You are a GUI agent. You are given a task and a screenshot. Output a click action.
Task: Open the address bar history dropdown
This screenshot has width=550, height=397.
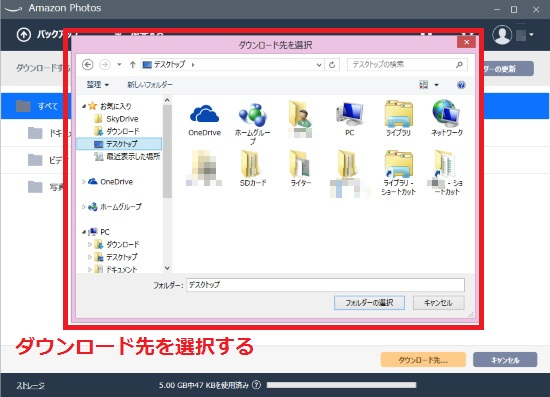point(319,65)
